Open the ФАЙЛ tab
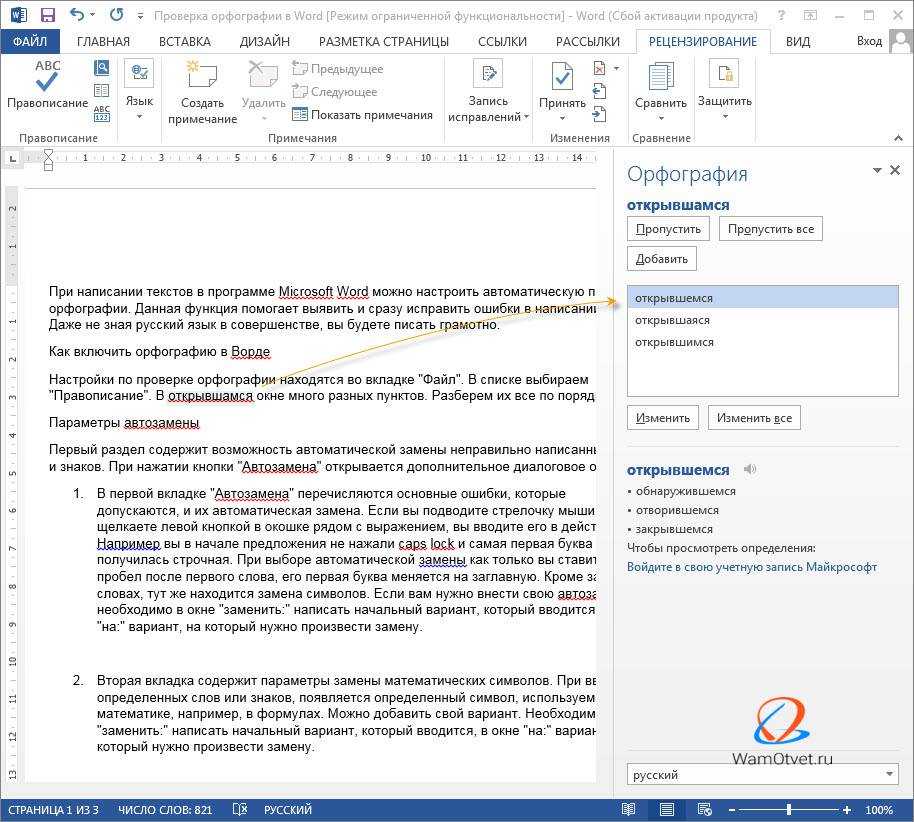Image resolution: width=914 pixels, height=822 pixels. pos(30,41)
